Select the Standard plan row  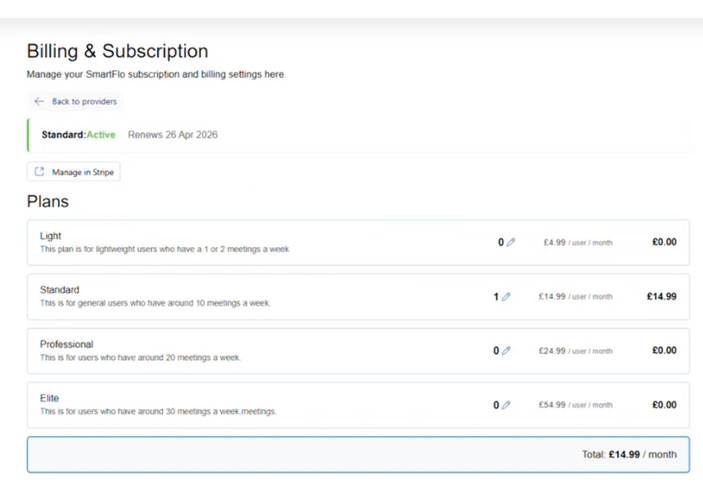click(358, 296)
